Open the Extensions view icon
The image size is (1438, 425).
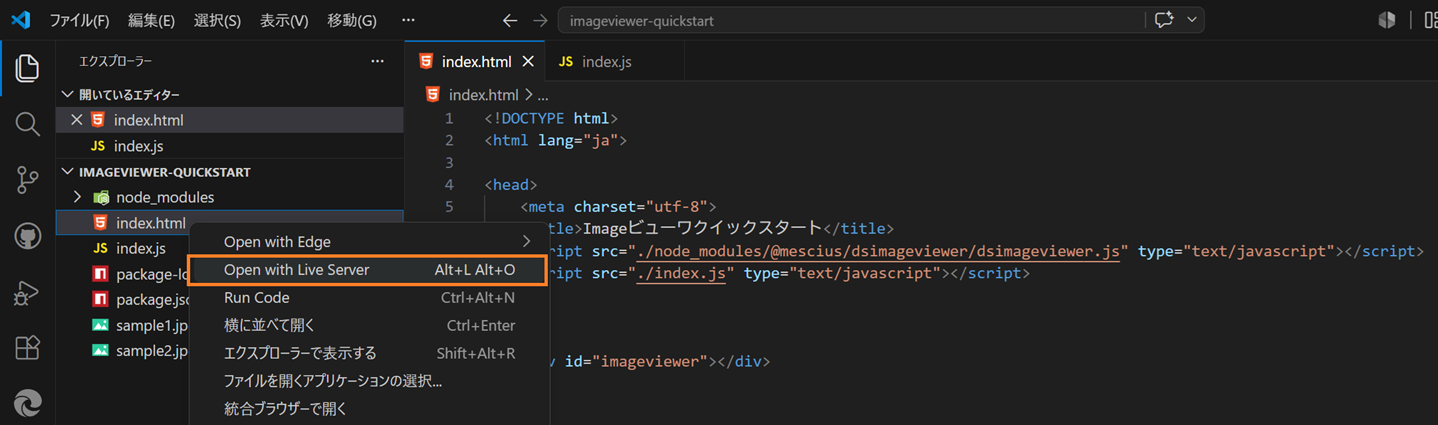pos(27,348)
